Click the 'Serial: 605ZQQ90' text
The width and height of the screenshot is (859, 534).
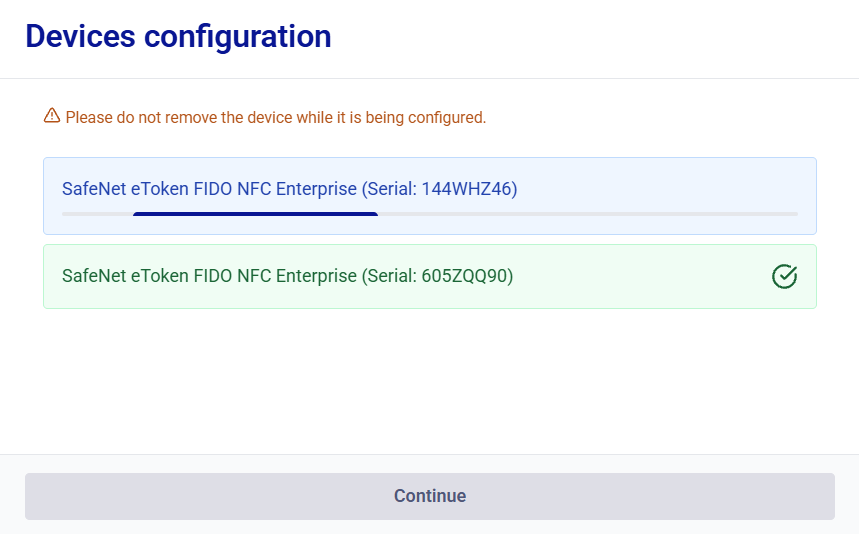coord(437,275)
